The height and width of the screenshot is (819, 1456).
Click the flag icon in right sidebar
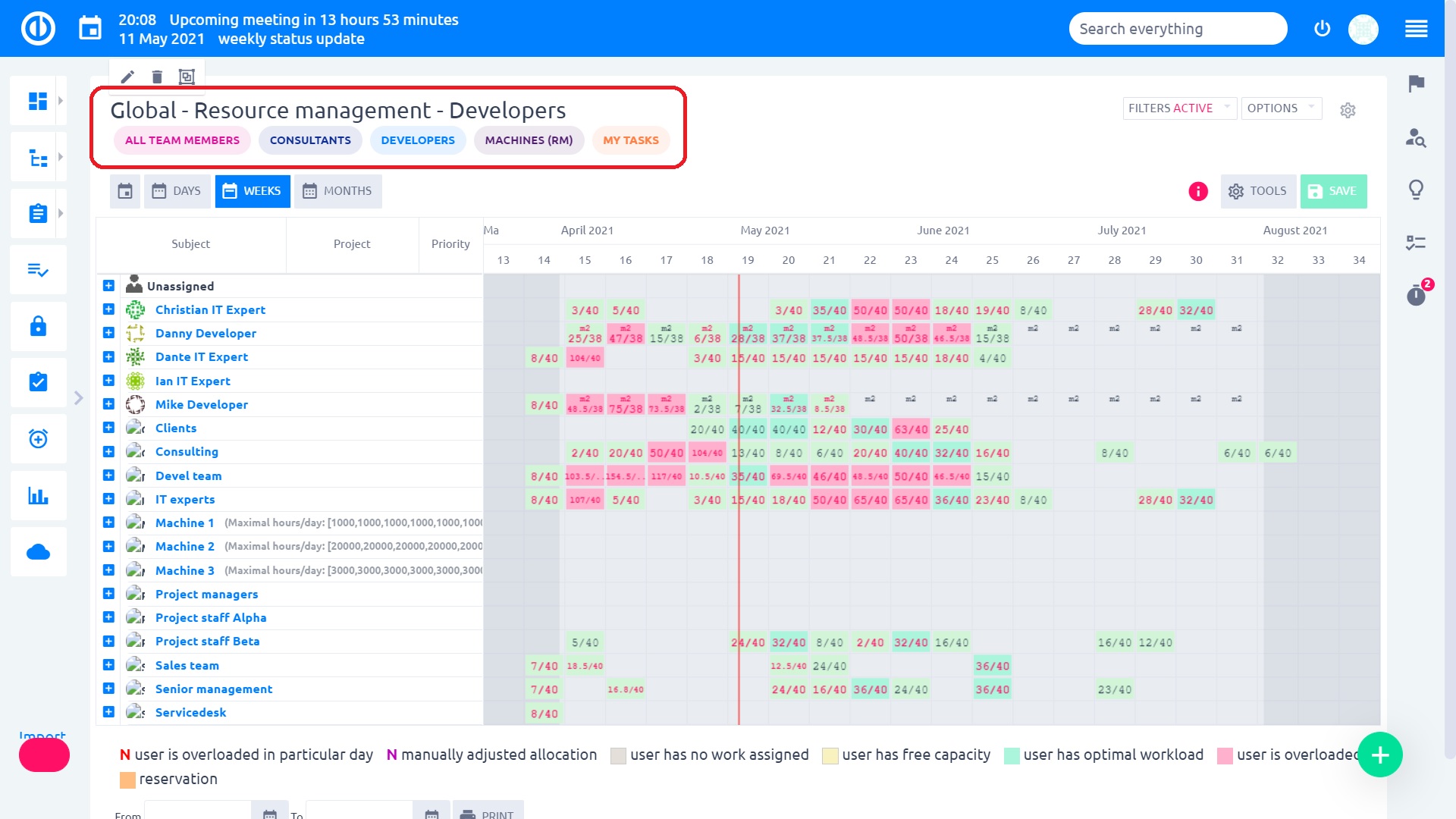point(1416,83)
